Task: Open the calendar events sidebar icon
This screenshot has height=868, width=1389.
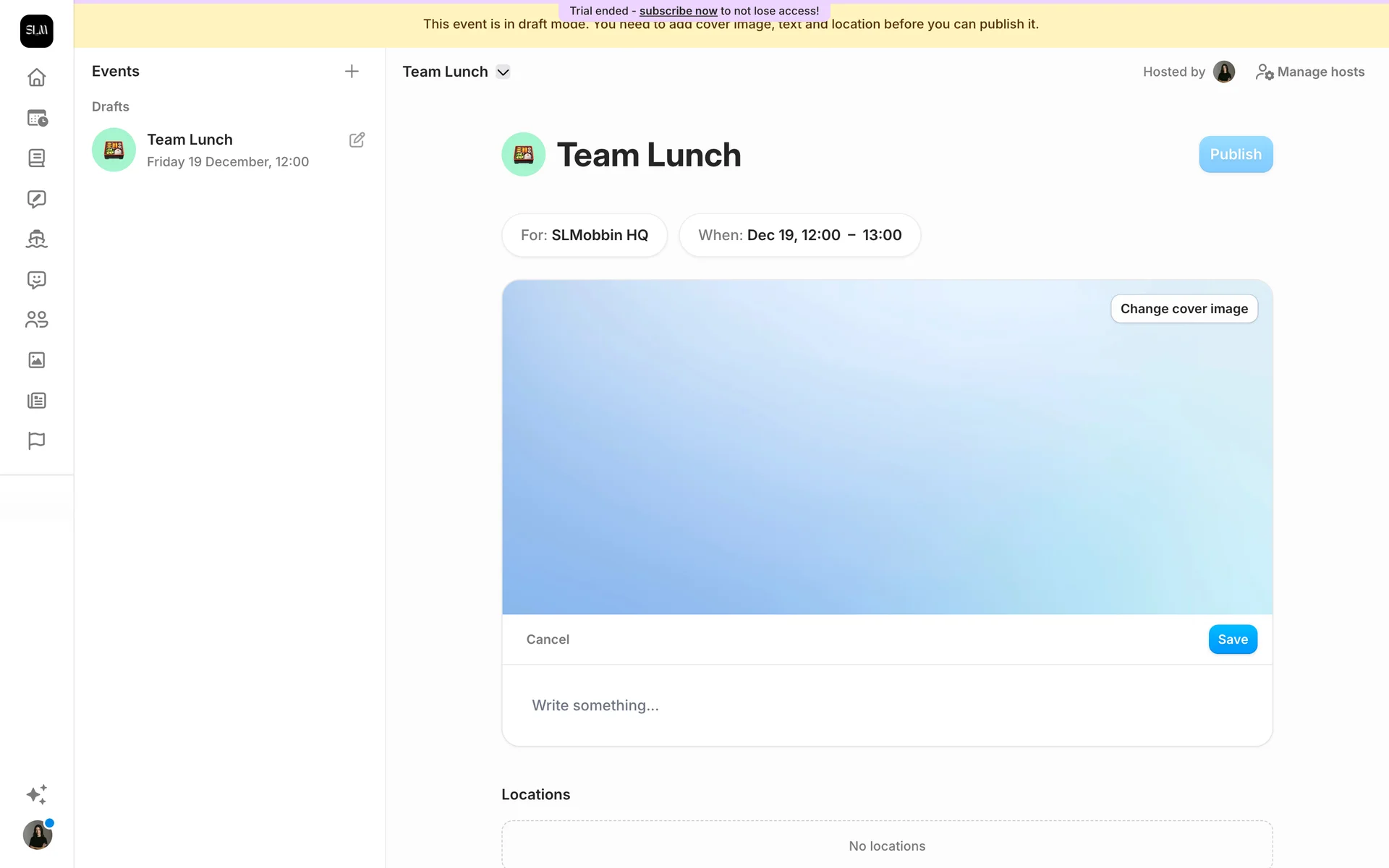Action: pyautogui.click(x=36, y=118)
